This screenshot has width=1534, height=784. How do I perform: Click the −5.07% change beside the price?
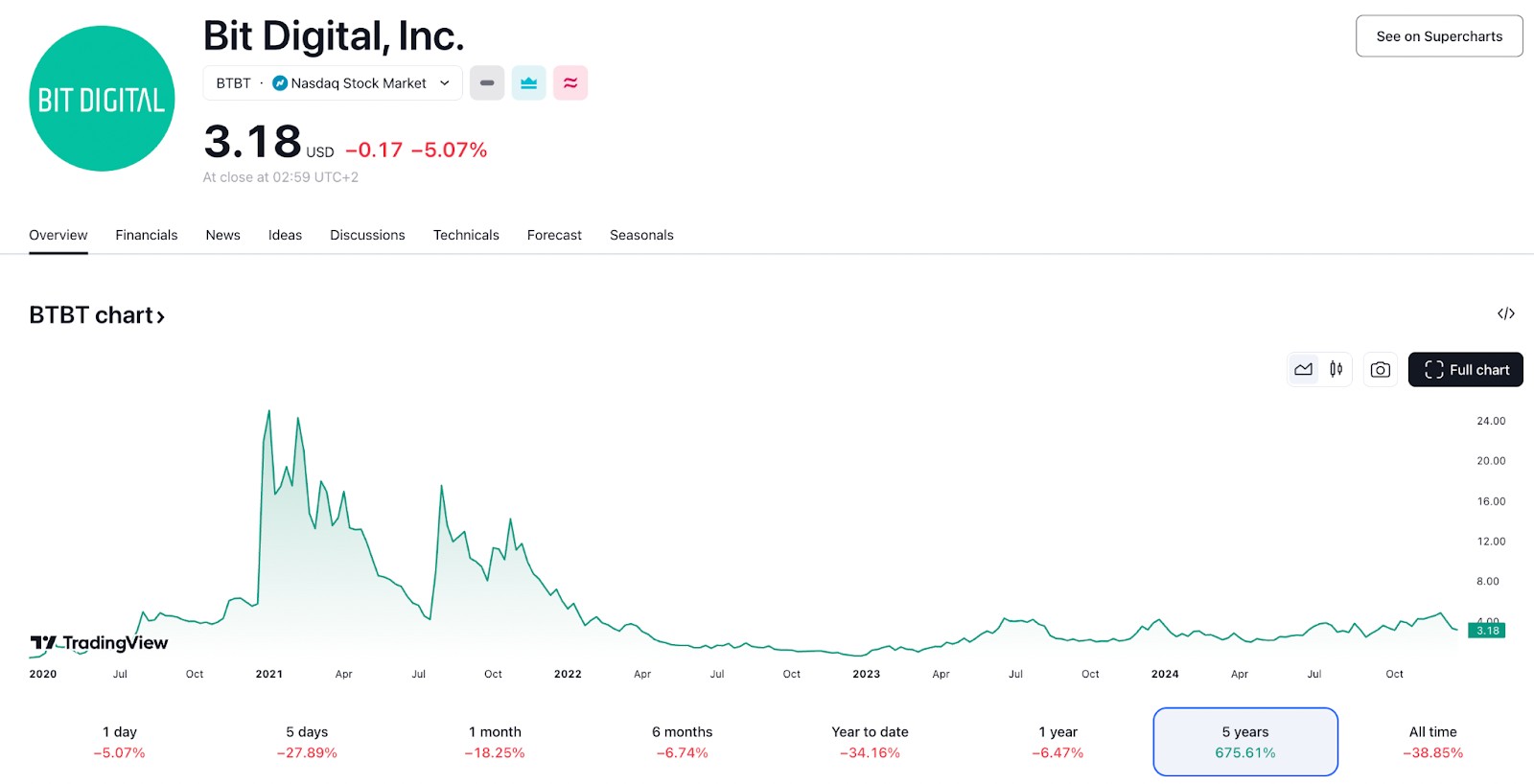click(450, 150)
